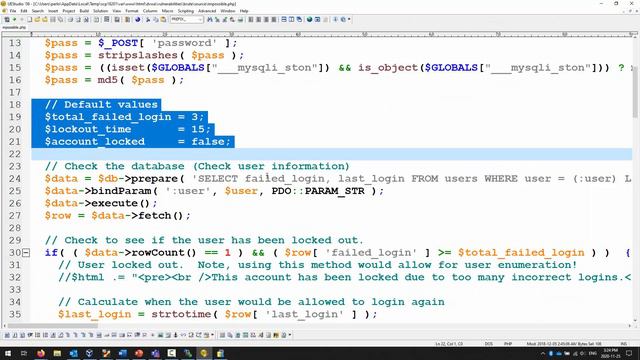Open the bottom toolbar second group dropdown arrow
Viewport: 640px width, 360px height.
tap(290, 335)
